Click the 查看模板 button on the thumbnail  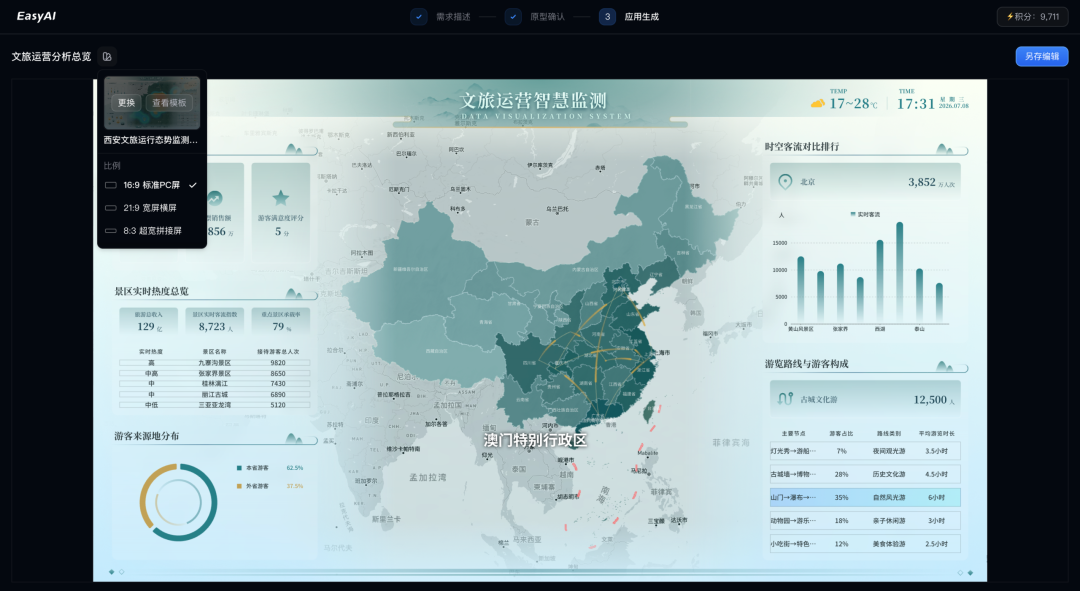169,103
